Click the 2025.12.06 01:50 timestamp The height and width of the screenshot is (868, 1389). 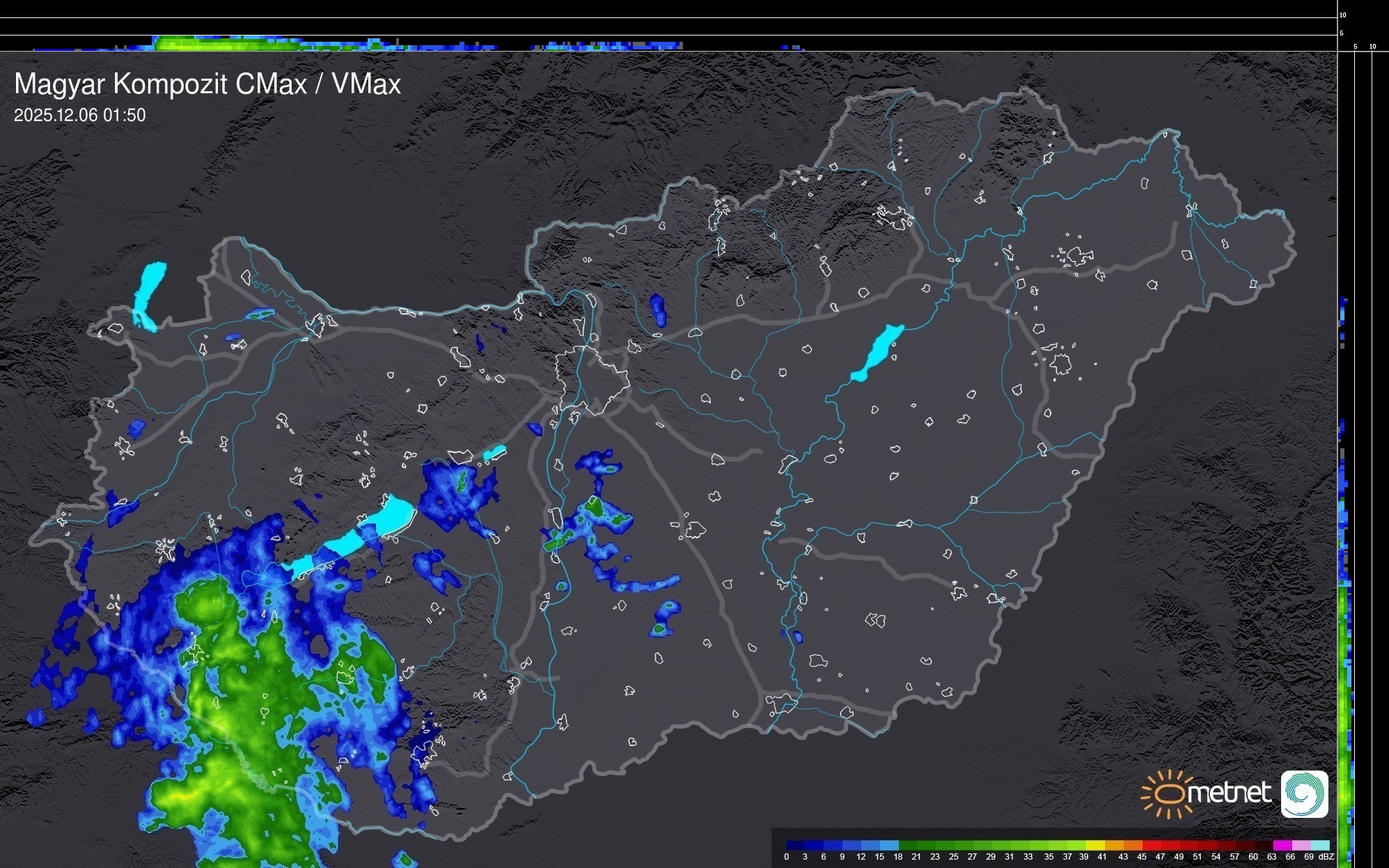80,115
